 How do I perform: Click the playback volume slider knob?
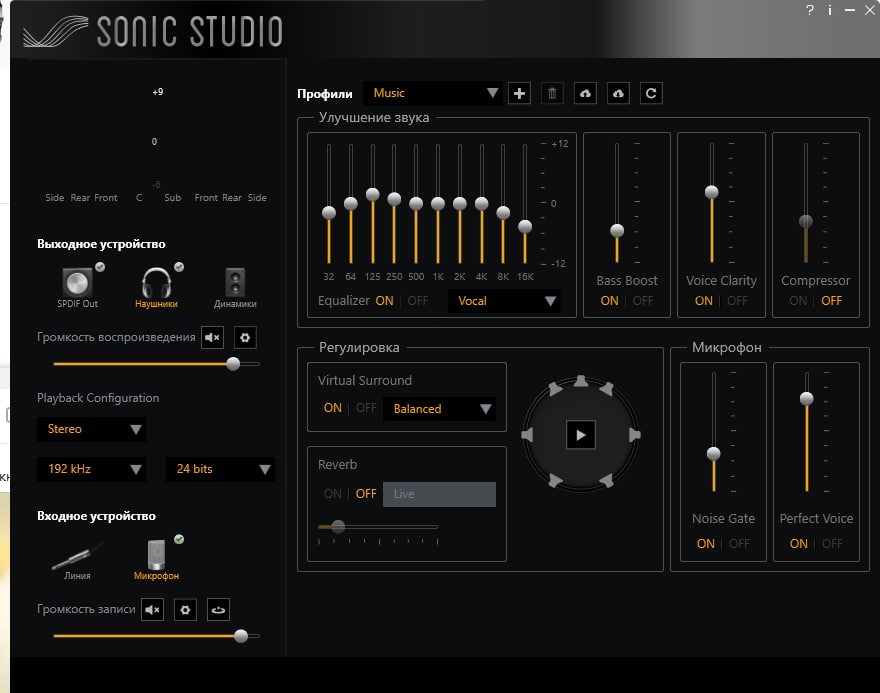(x=233, y=364)
